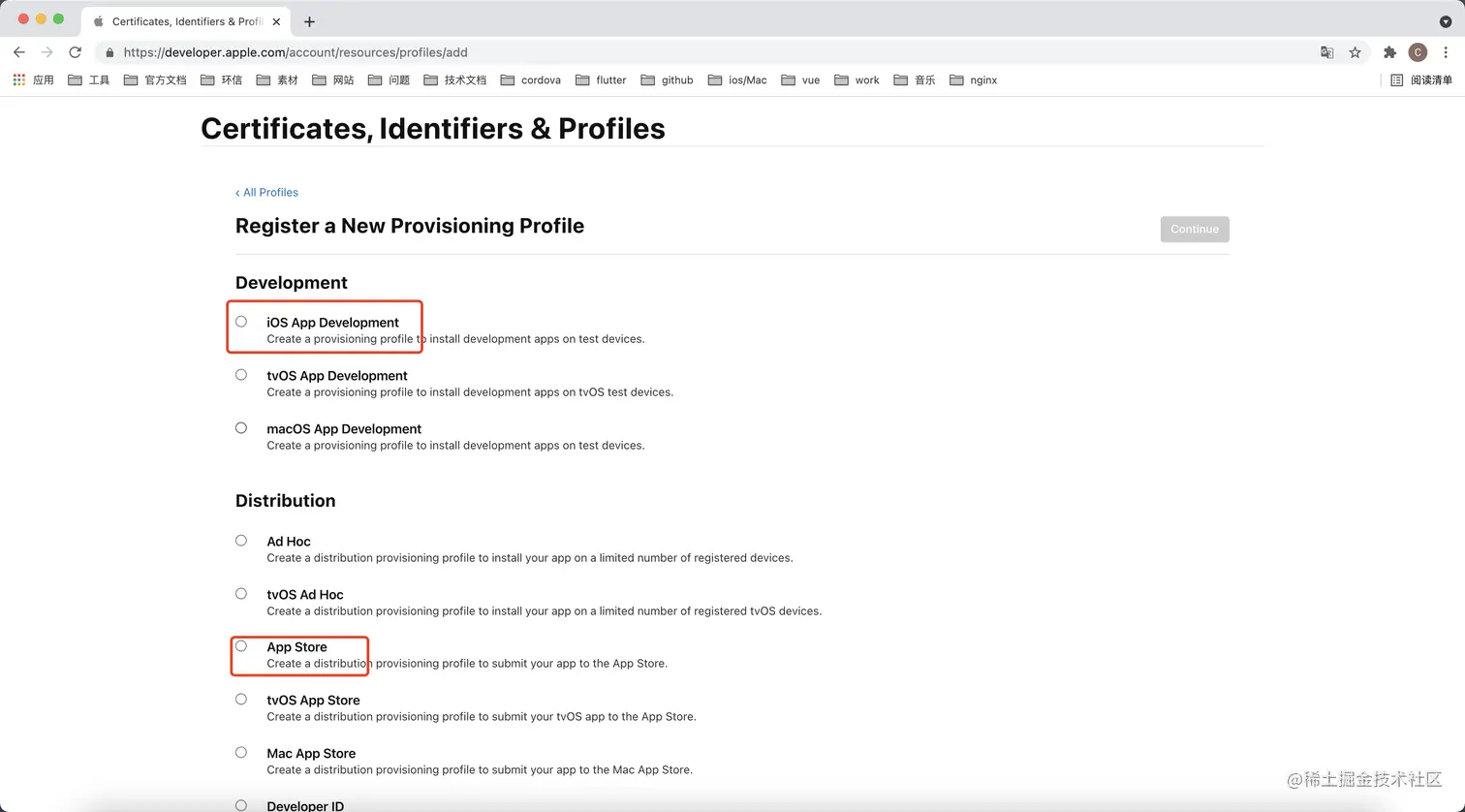Click the Continue button
Screen dimensions: 1465x812
click(x=1195, y=229)
